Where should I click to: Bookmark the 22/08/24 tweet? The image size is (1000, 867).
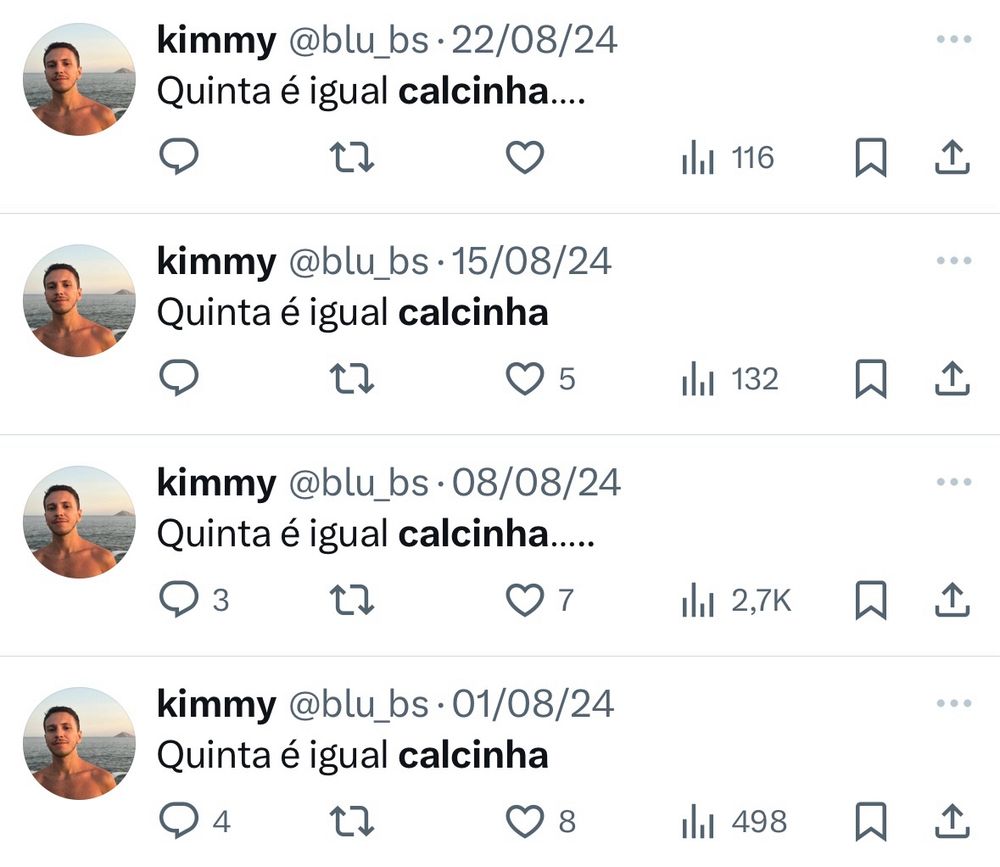pos(871,157)
